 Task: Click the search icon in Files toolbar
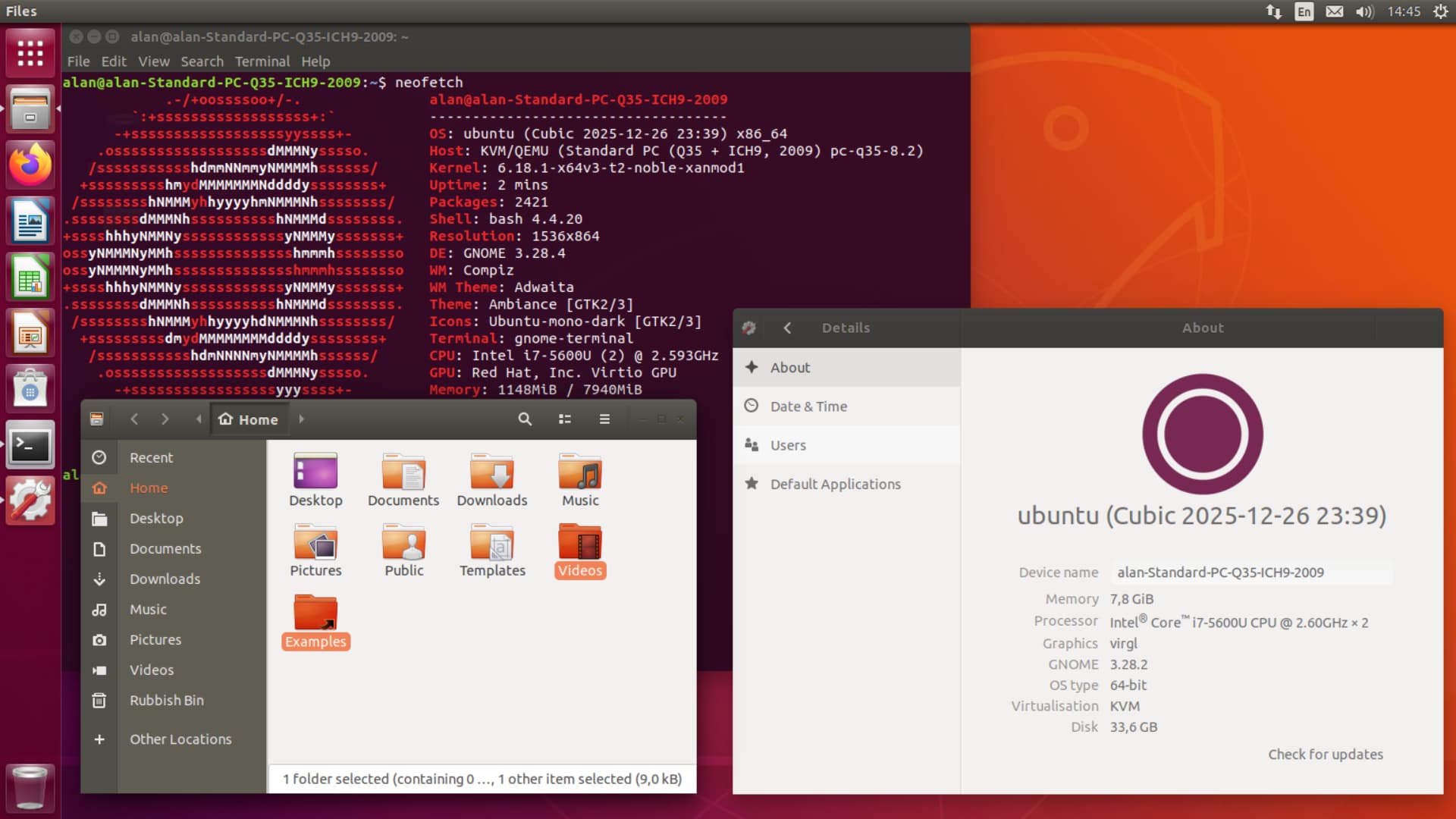tap(524, 419)
